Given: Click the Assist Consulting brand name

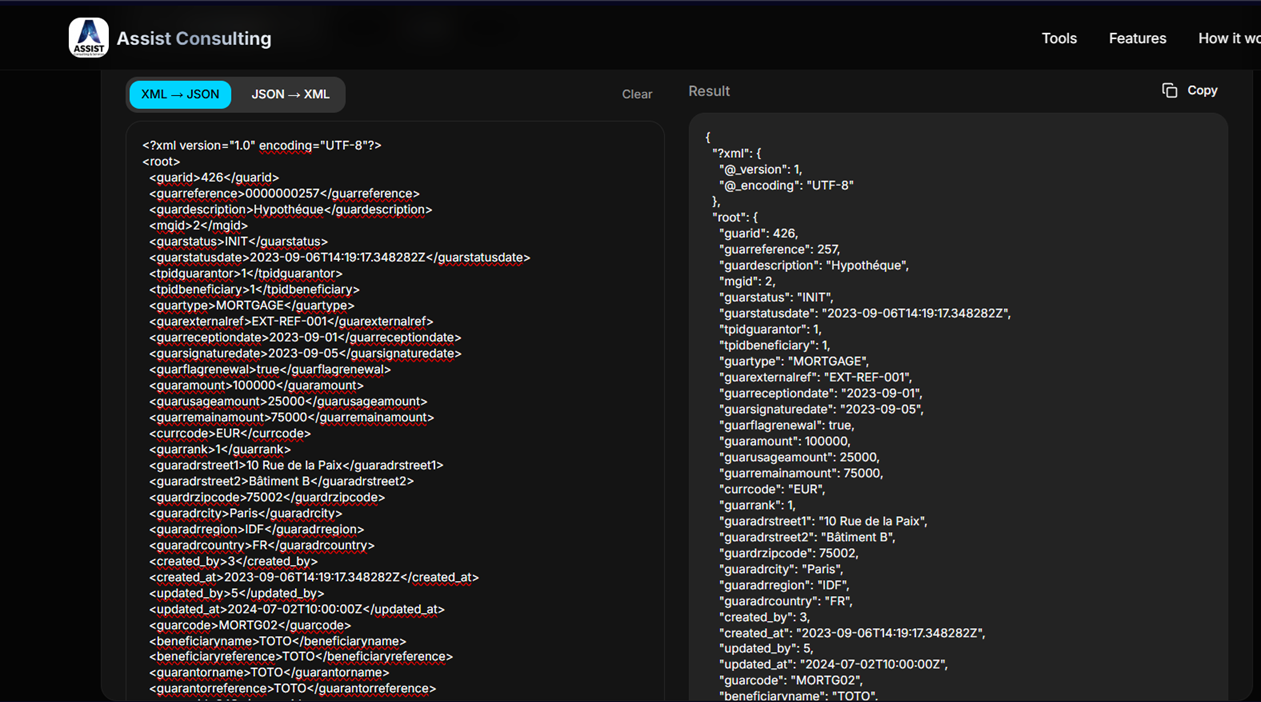Looking at the screenshot, I should 194,38.
